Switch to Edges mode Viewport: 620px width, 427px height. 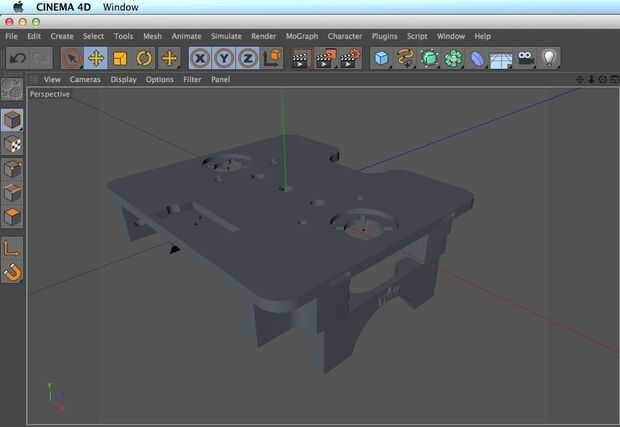click(x=12, y=193)
